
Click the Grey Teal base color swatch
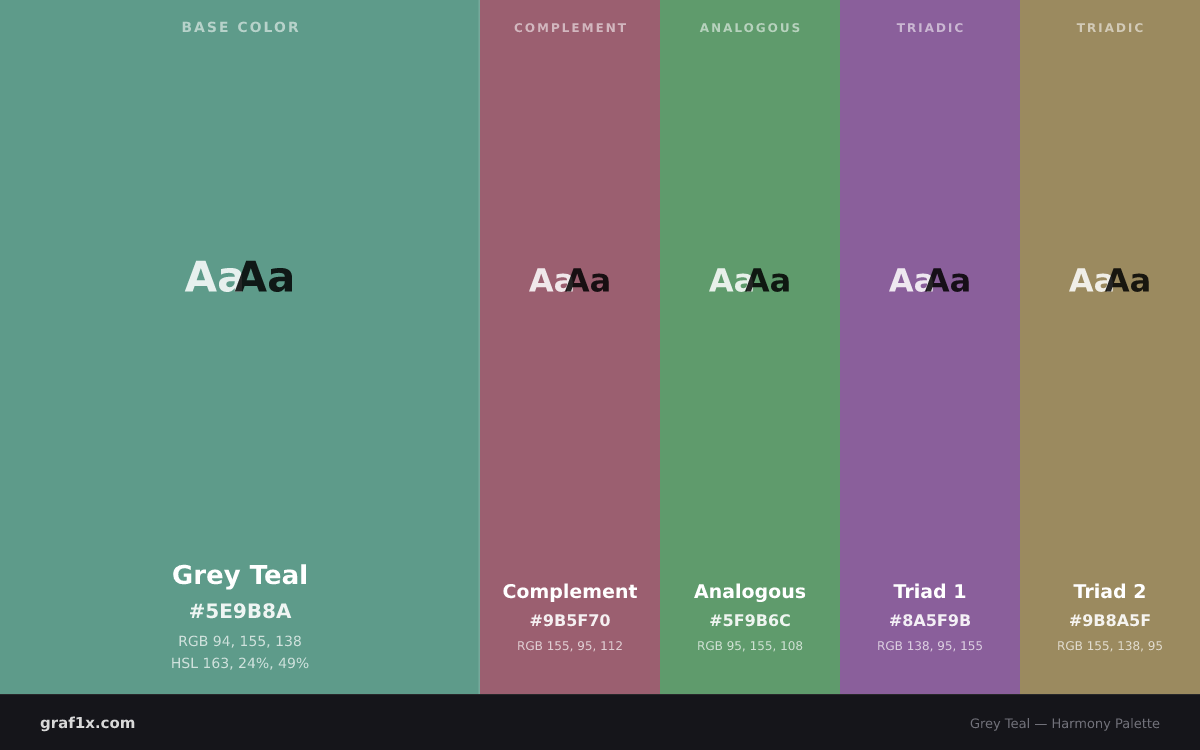point(240,347)
